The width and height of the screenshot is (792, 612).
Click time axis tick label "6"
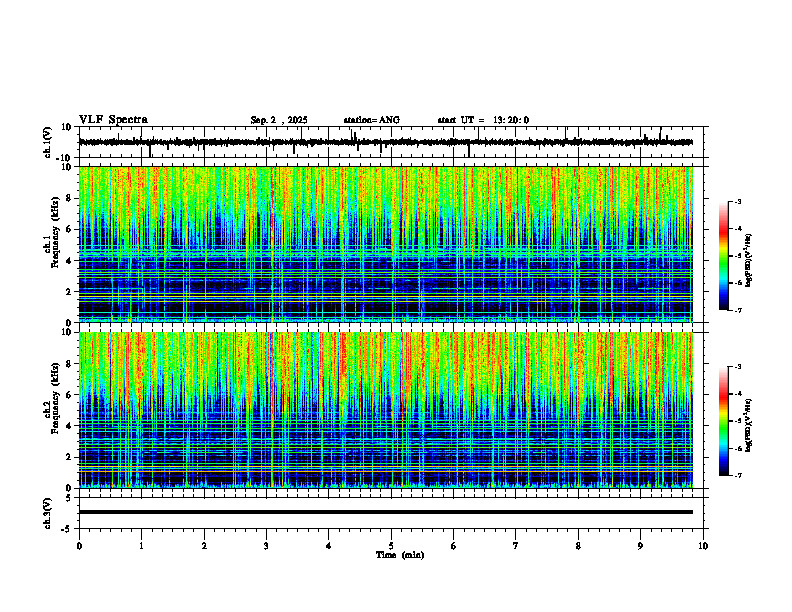point(454,546)
